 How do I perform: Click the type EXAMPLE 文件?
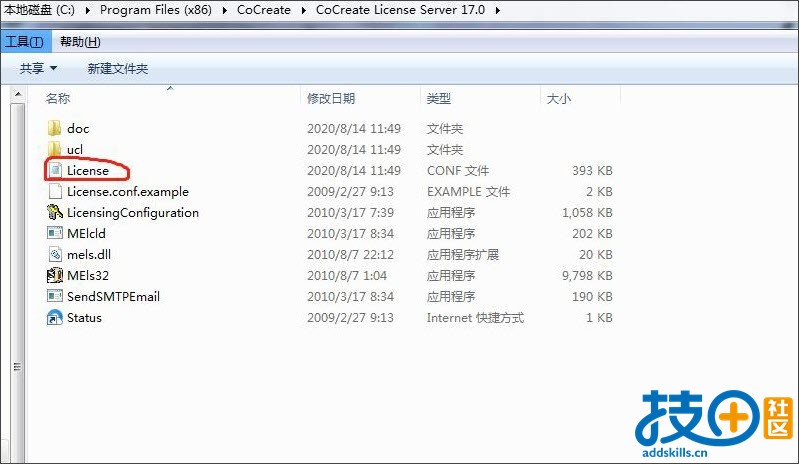point(468,192)
